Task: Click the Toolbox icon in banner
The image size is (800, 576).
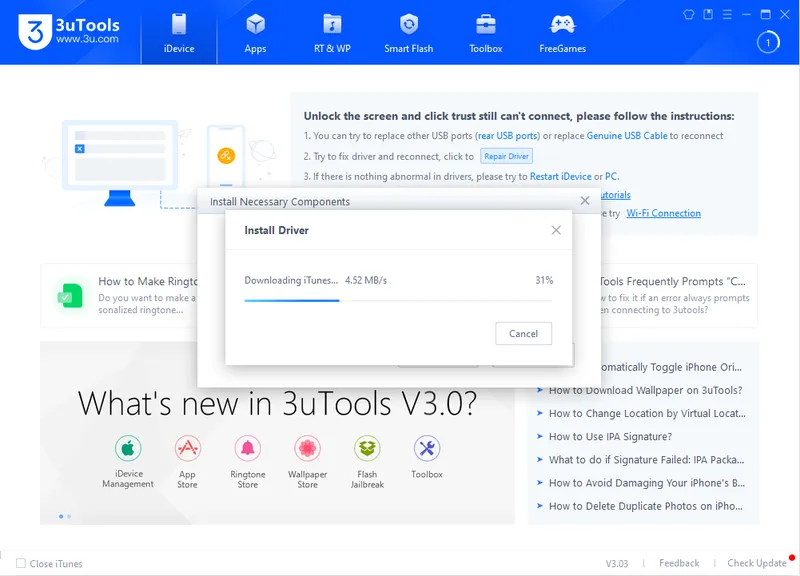Action: pos(427,448)
